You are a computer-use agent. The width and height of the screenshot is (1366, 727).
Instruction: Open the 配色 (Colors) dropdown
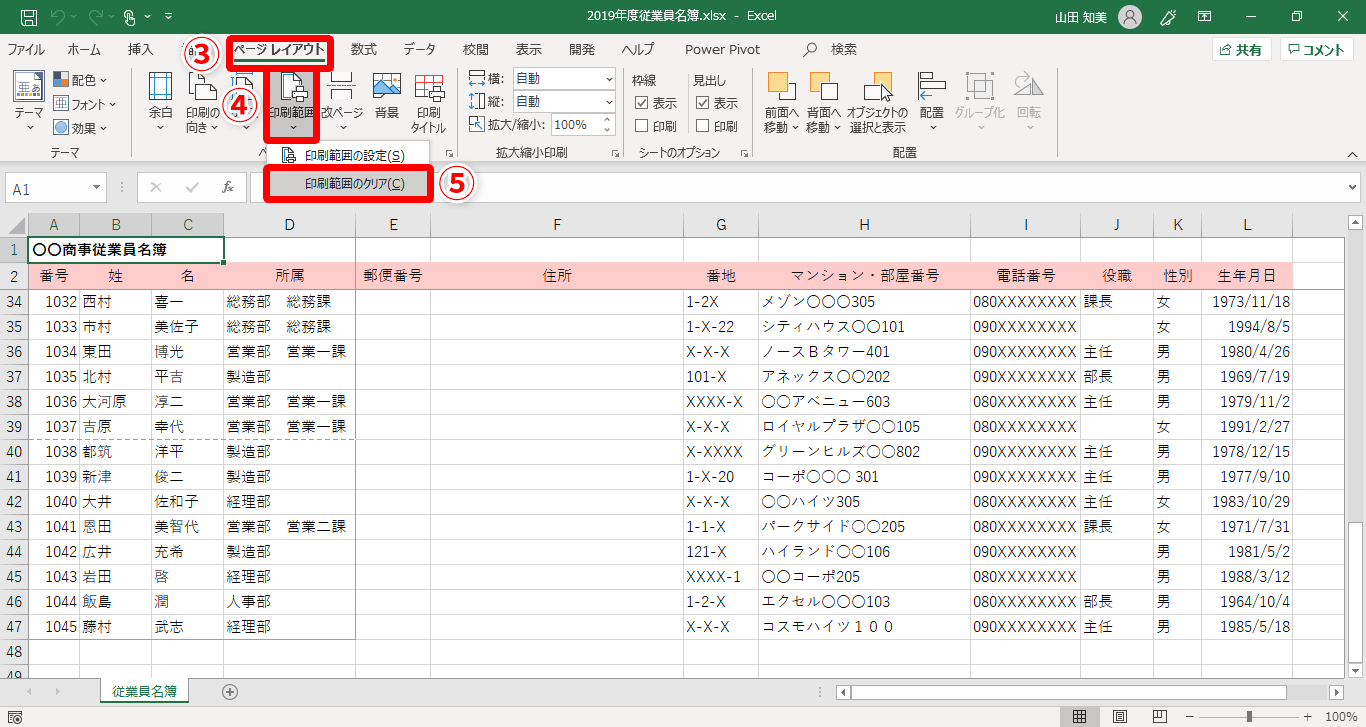click(81, 80)
